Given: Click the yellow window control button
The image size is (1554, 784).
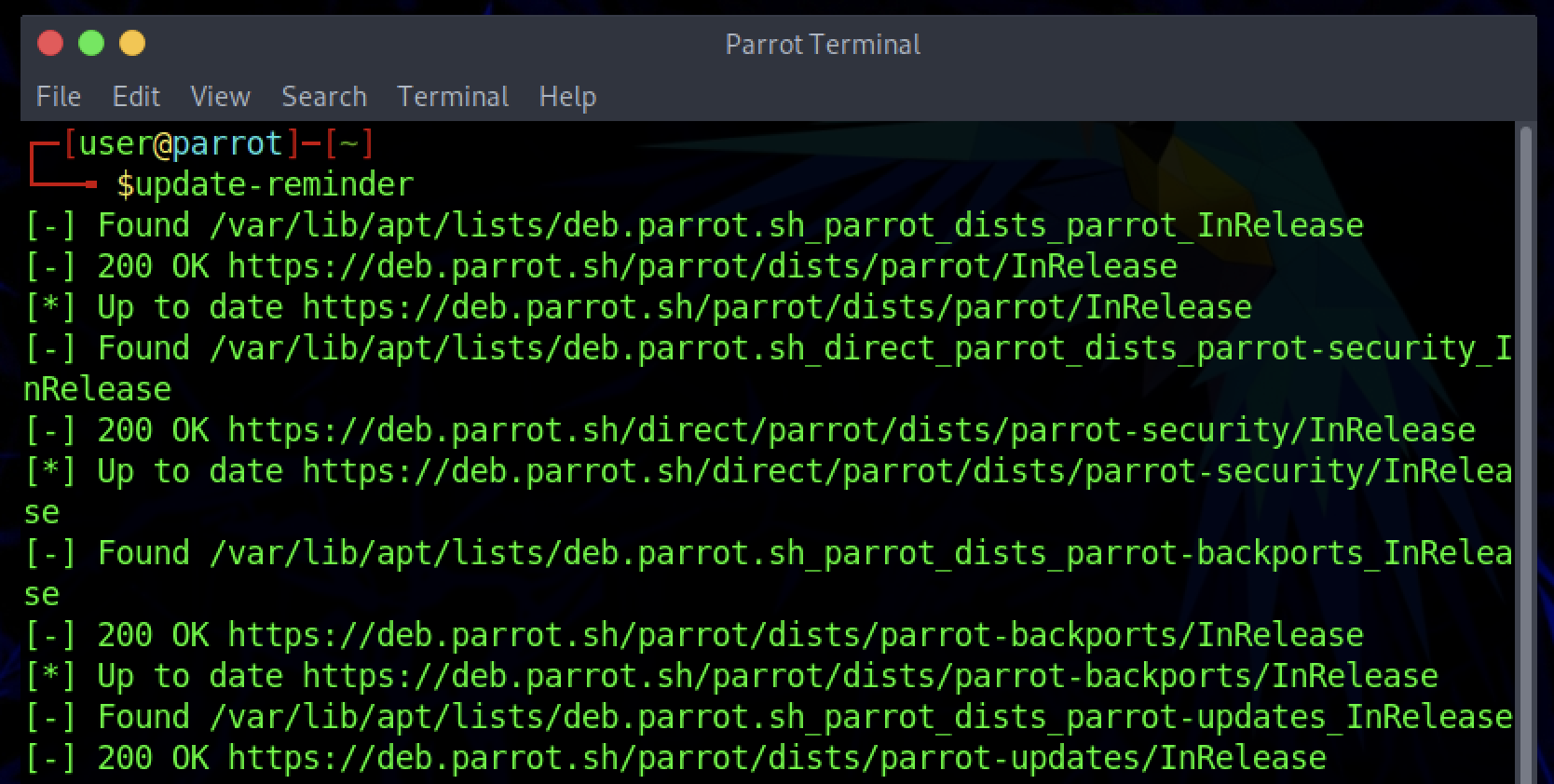Looking at the screenshot, I should pos(132,43).
